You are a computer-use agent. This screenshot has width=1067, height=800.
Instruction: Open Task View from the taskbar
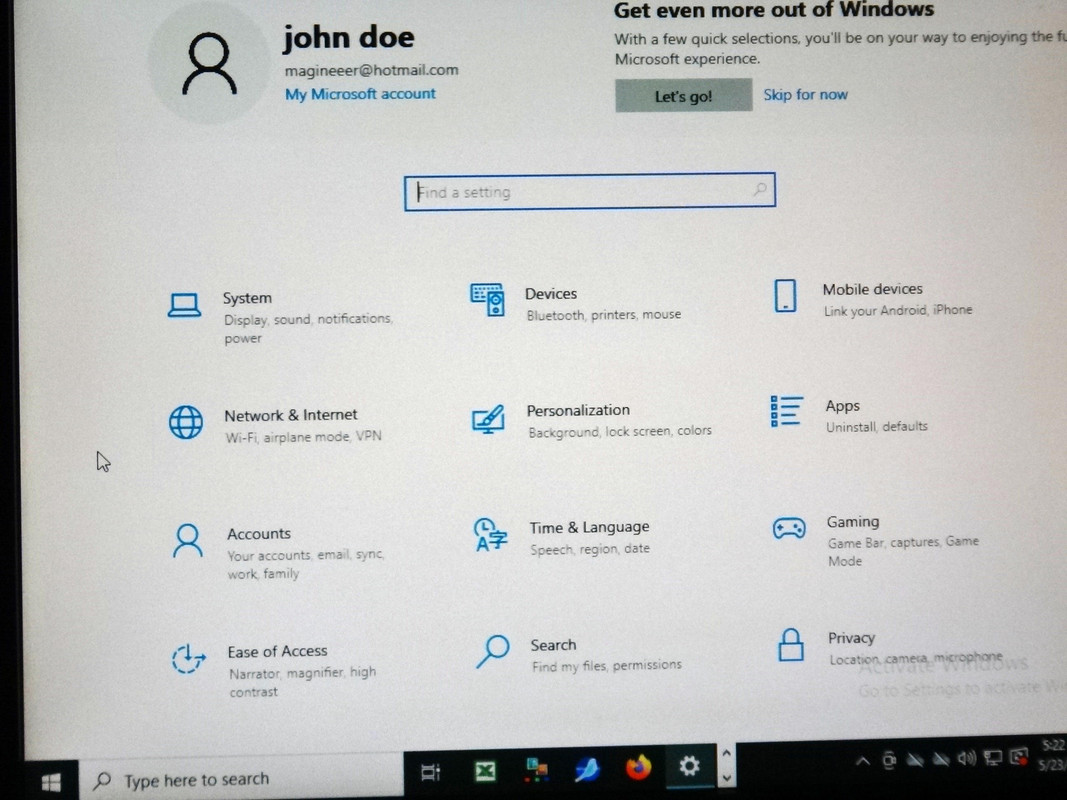430,773
